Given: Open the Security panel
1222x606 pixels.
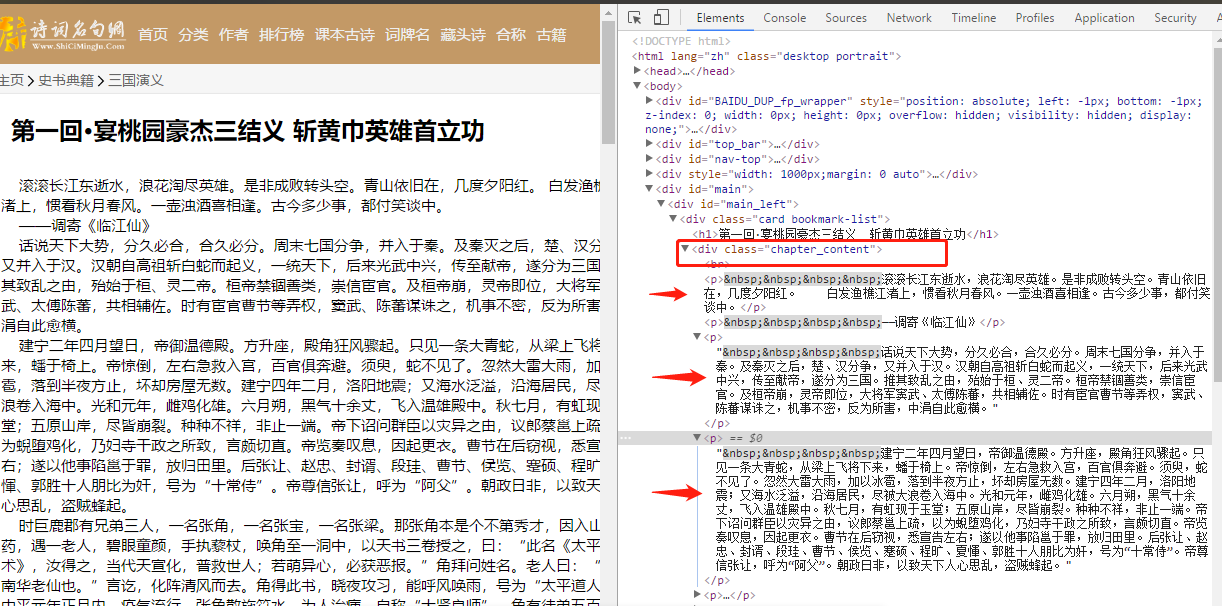Looking at the screenshot, I should pos(1175,17).
